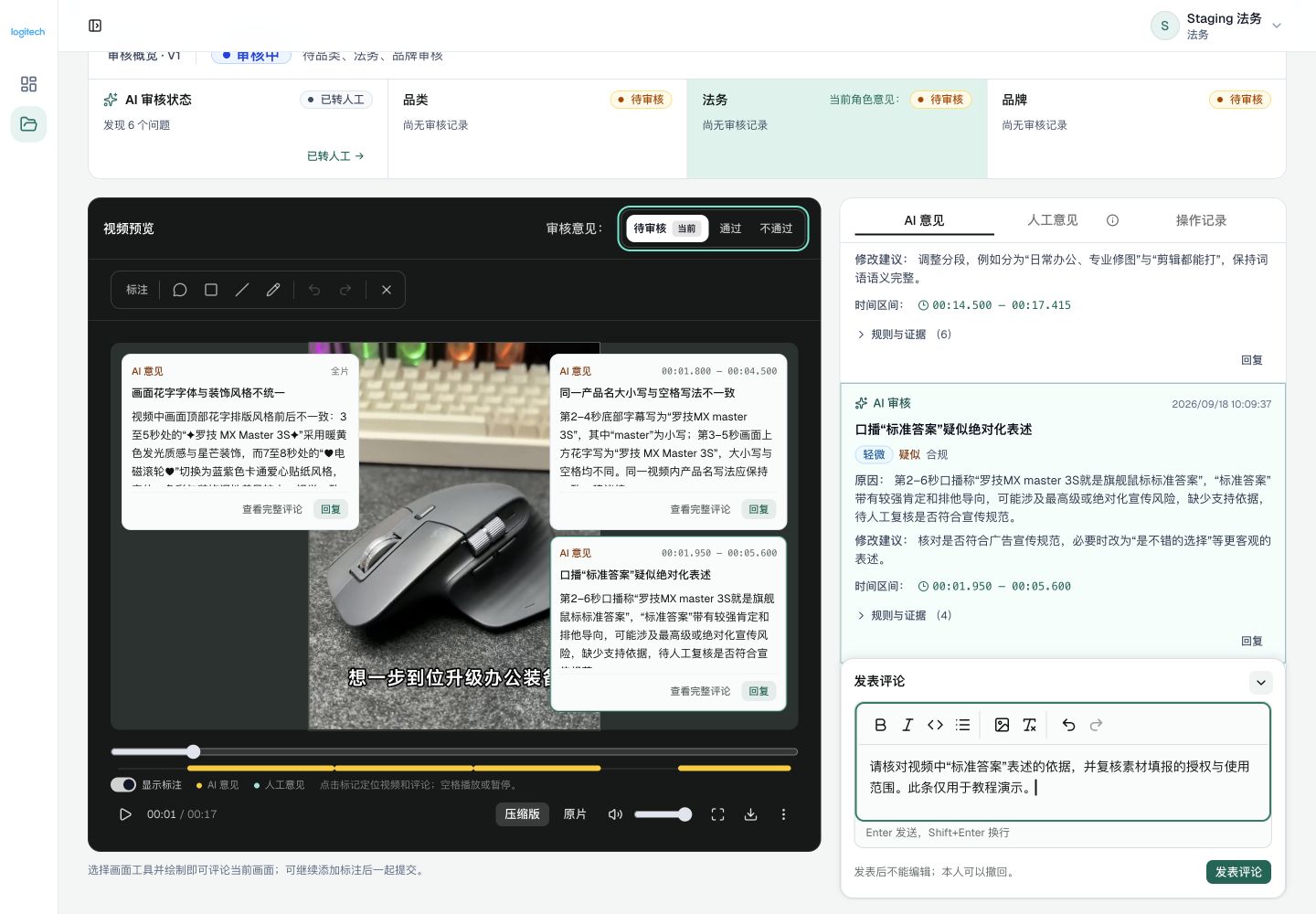This screenshot has height=914, width=1316.
Task: View full comment of 画面花字字体 card
Action: (272, 509)
